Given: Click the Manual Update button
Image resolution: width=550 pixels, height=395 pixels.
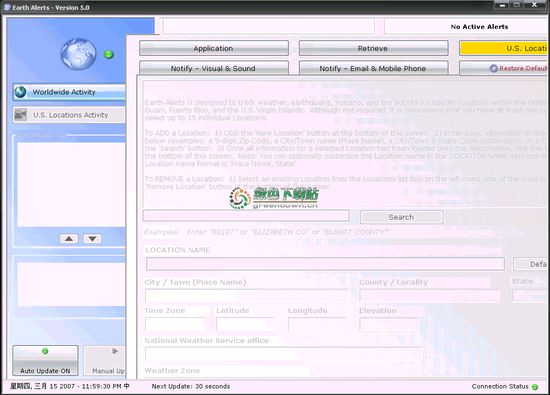Looking at the screenshot, I should (105, 360).
